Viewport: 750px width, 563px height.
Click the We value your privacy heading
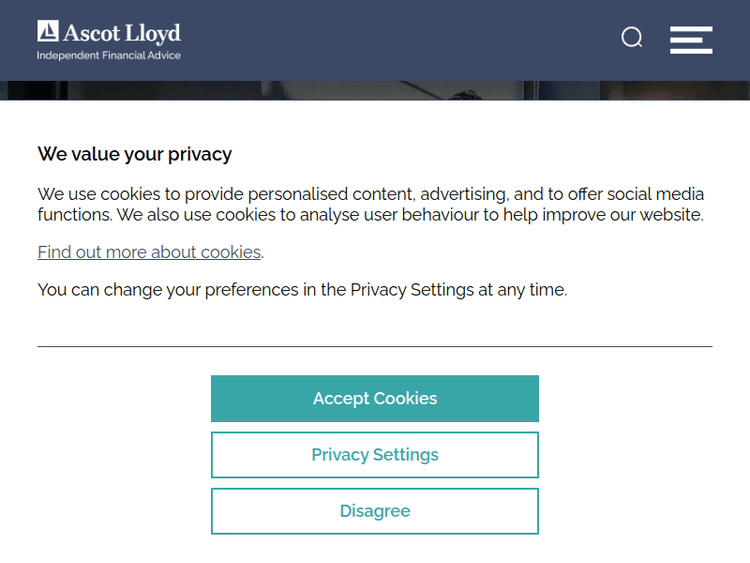[135, 154]
